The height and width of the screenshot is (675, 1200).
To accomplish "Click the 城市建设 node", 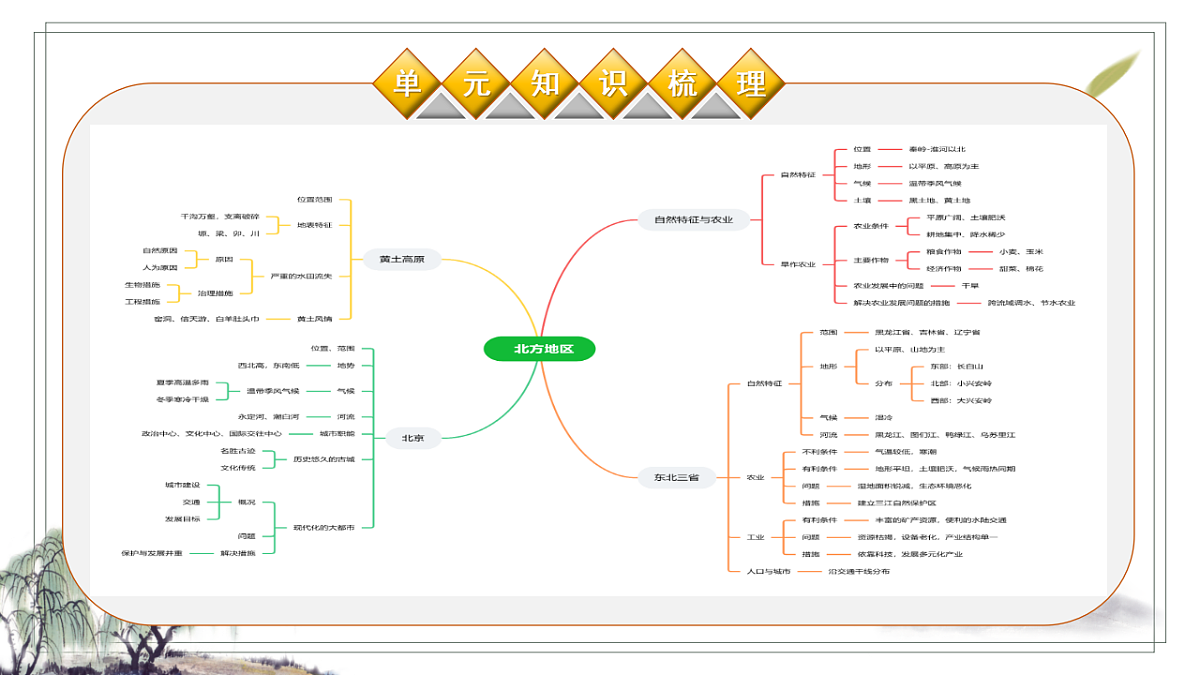I will 183,485.
